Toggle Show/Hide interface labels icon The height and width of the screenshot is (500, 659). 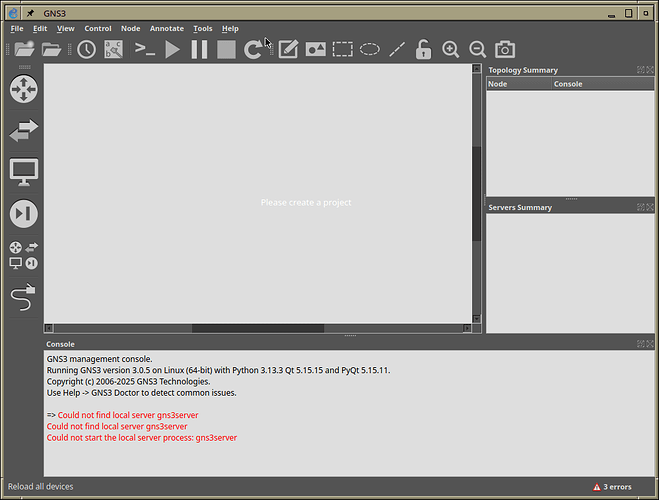pyautogui.click(x=113, y=49)
